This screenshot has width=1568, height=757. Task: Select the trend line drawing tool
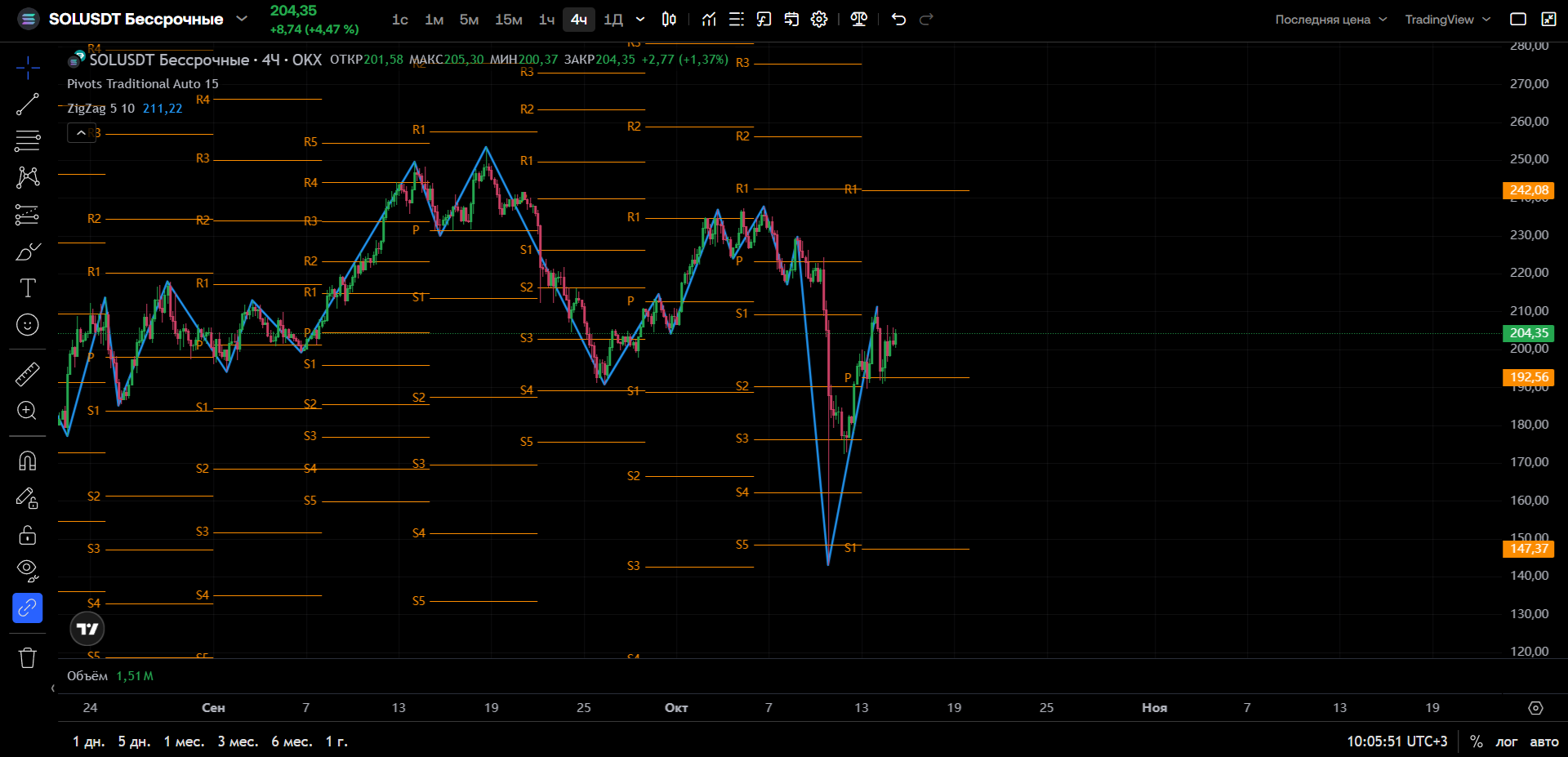(28, 105)
